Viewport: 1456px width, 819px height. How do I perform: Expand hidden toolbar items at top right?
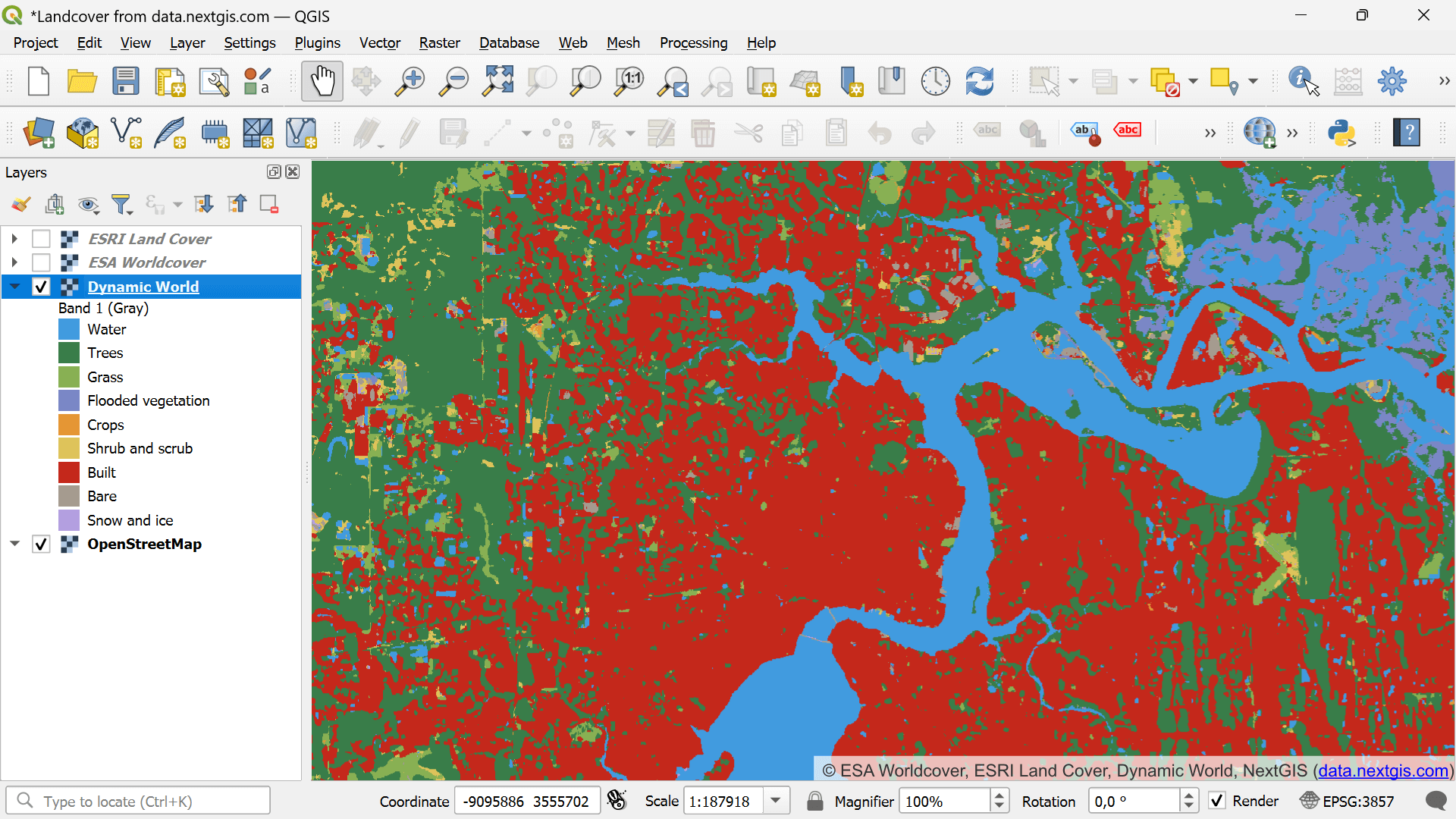1444,81
